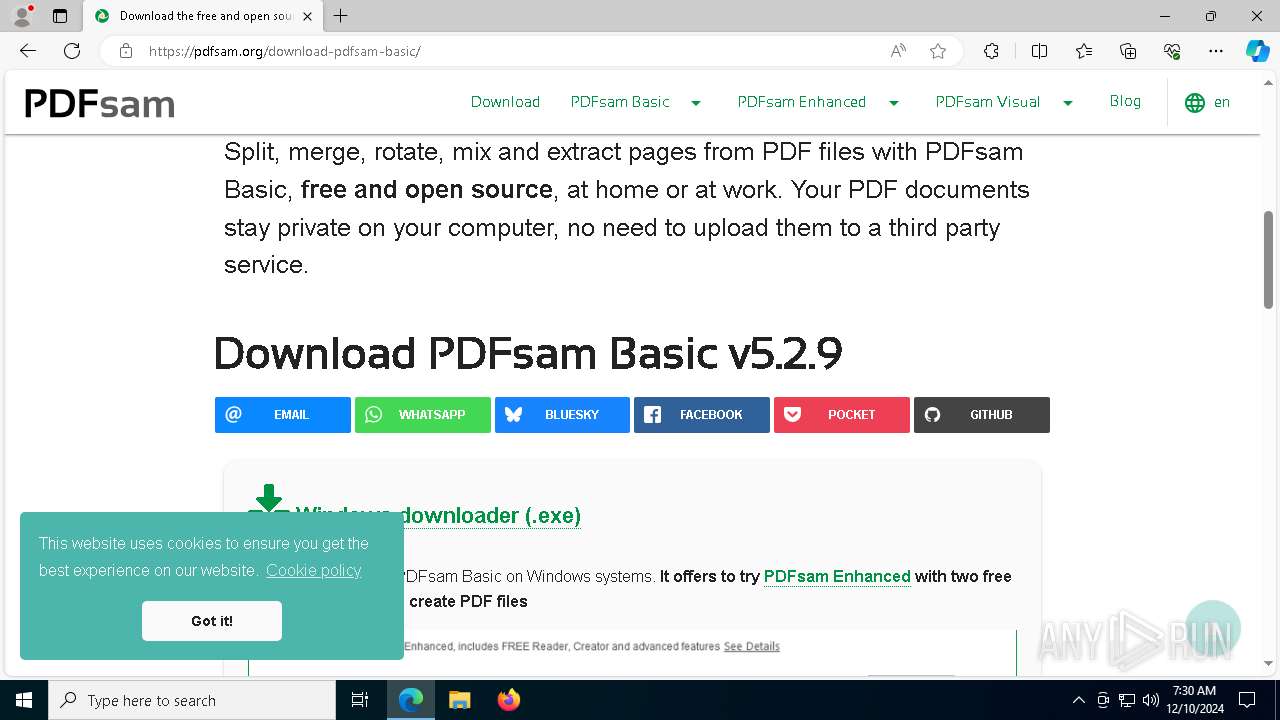Add page to favorites star
The width and height of the screenshot is (1280, 720).
pos(938,51)
